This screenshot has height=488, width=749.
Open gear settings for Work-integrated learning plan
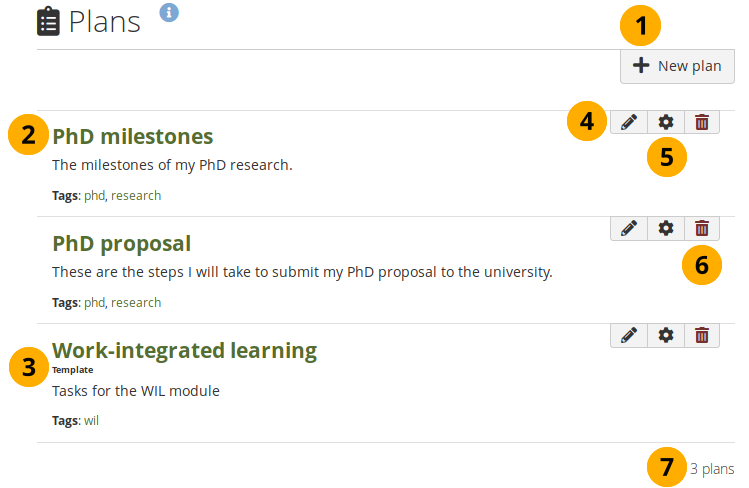[666, 335]
